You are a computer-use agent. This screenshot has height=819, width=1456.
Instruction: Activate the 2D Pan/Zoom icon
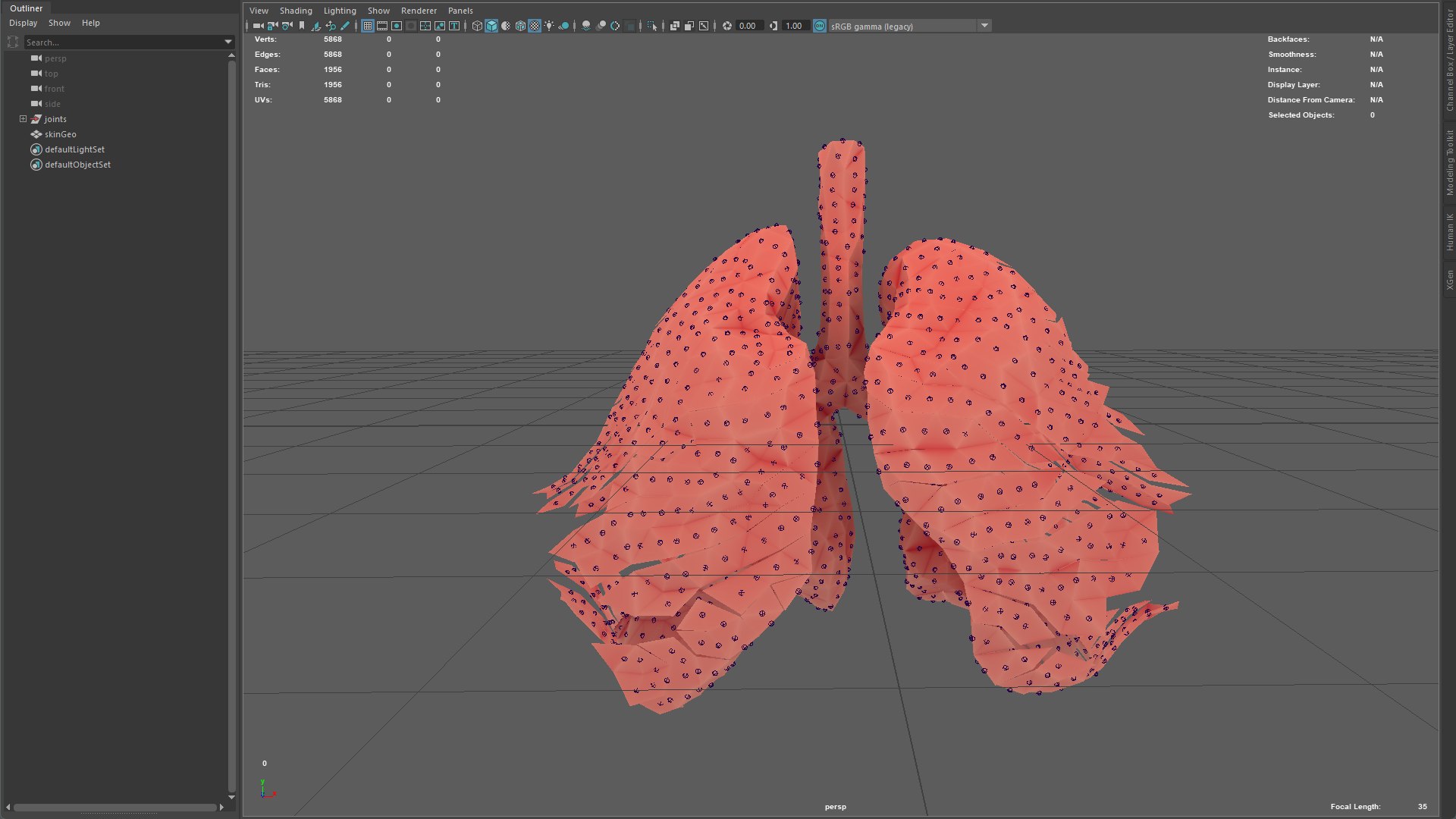pyautogui.click(x=331, y=26)
